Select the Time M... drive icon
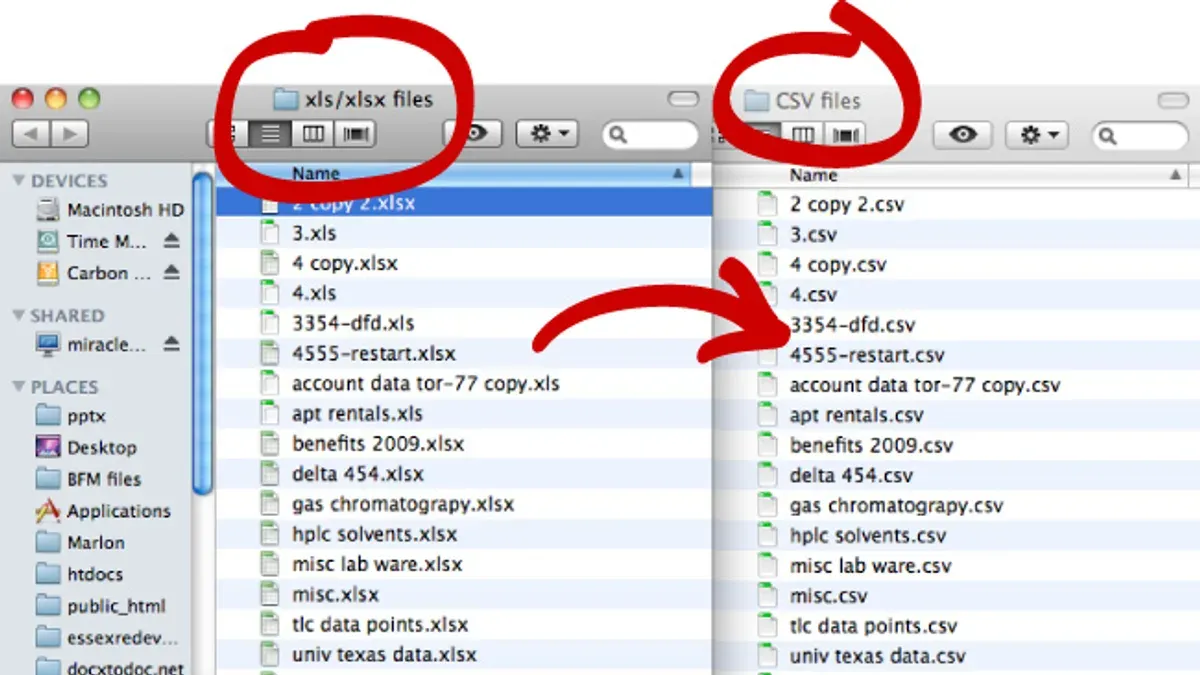Viewport: 1200px width, 675px height. coord(48,241)
